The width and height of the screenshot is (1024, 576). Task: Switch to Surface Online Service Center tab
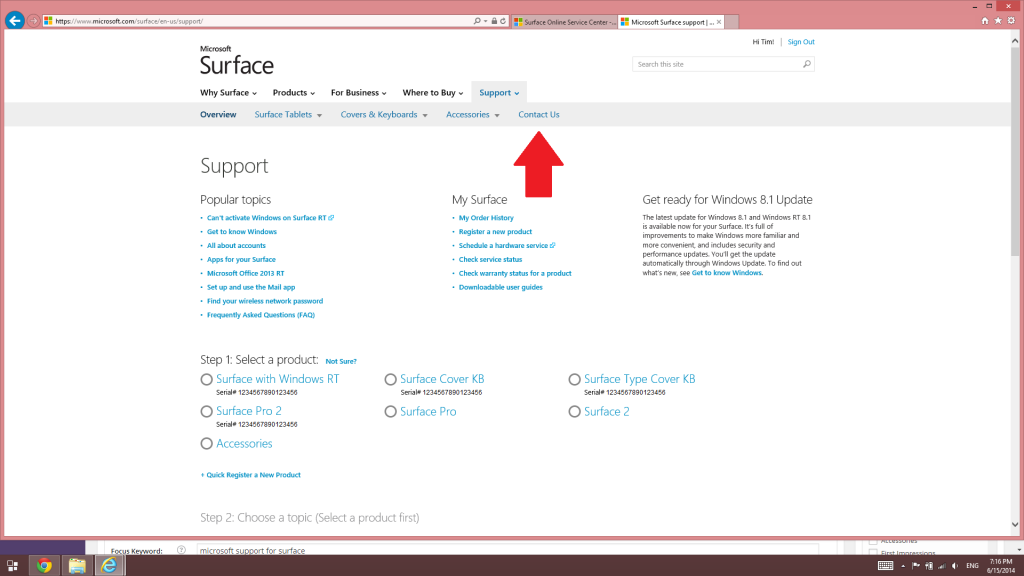pyautogui.click(x=564, y=22)
